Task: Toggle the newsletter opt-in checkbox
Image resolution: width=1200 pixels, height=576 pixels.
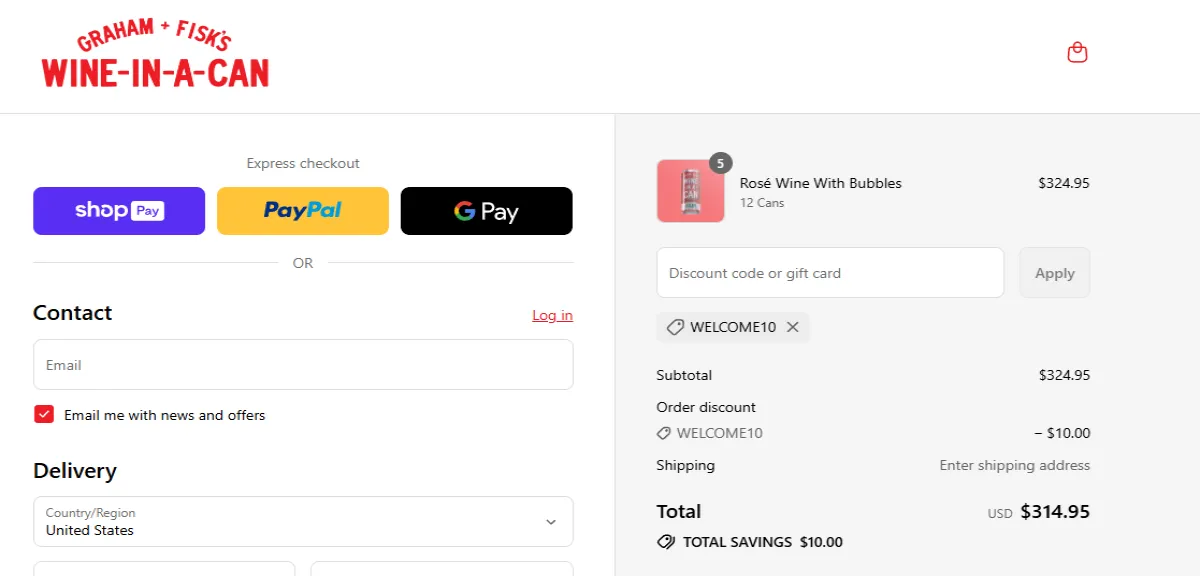Action: coord(44,413)
